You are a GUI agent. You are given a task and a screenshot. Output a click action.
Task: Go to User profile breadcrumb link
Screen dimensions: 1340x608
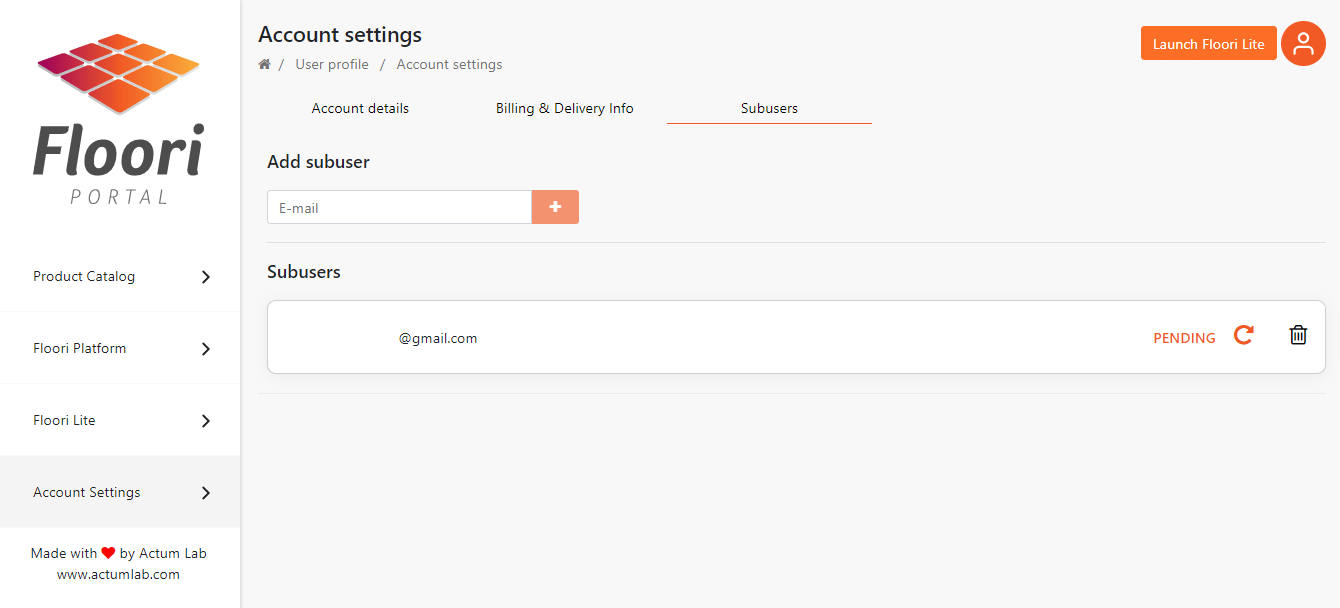(x=332, y=64)
